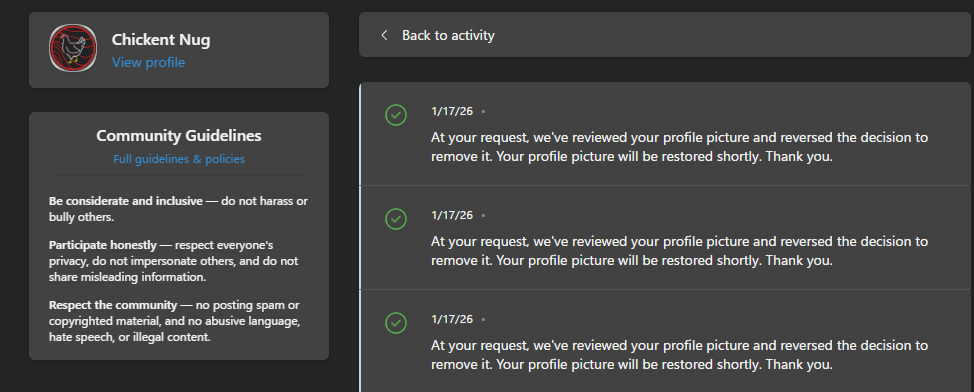The height and width of the screenshot is (392, 974).
Task: Click the View profile link
Action: click(148, 62)
